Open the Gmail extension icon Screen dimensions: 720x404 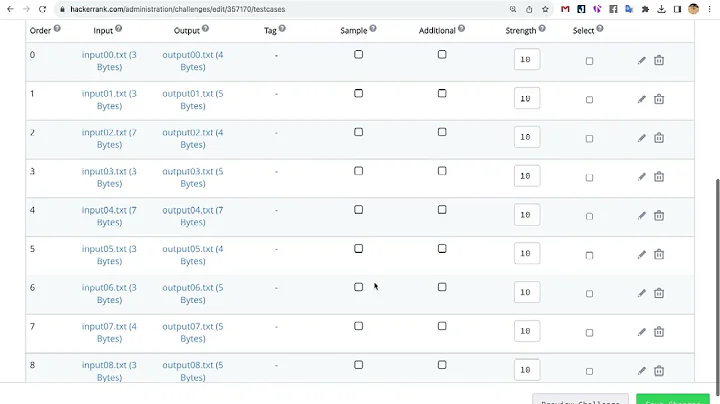565,9
